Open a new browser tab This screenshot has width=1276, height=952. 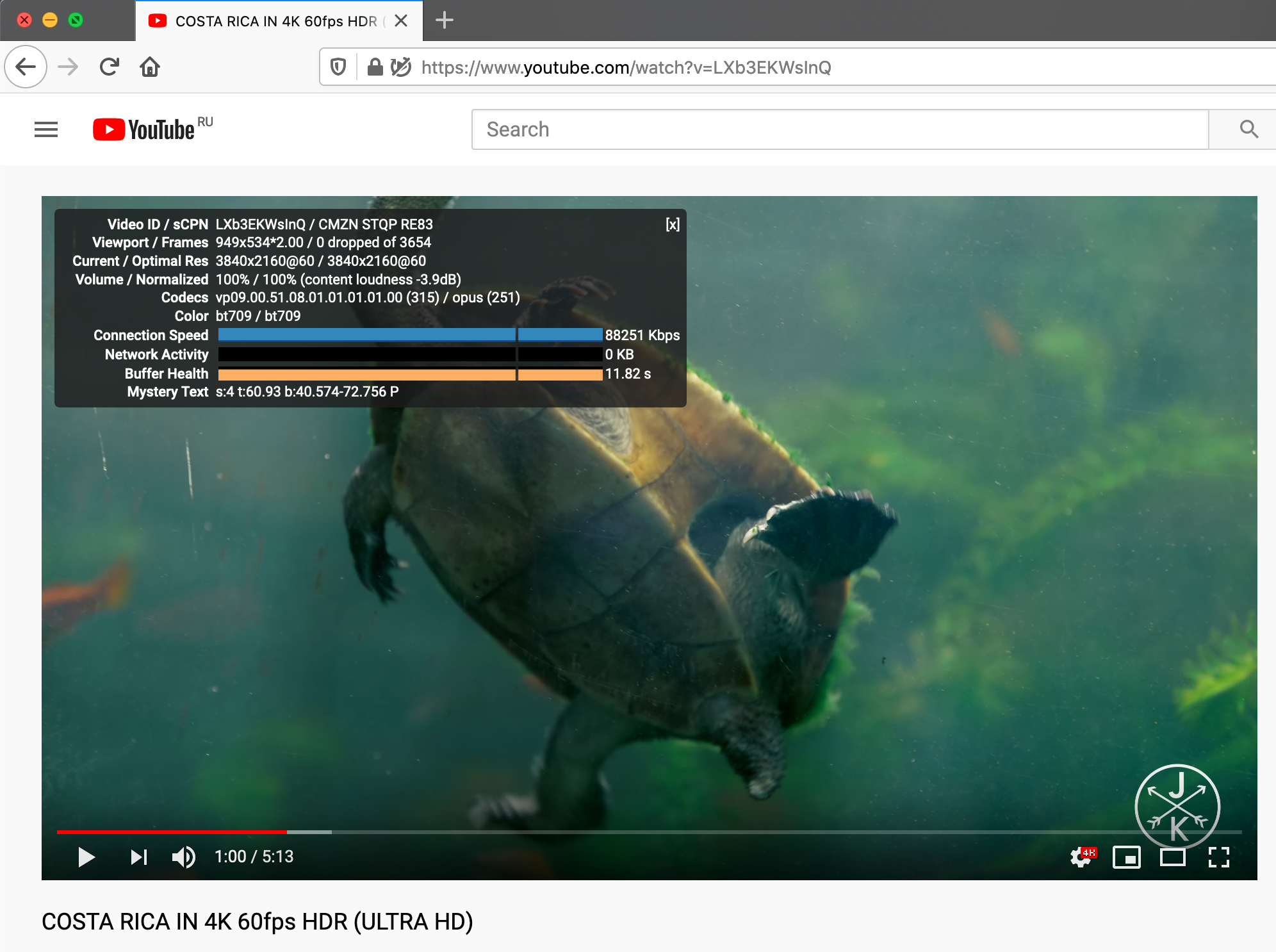point(443,20)
